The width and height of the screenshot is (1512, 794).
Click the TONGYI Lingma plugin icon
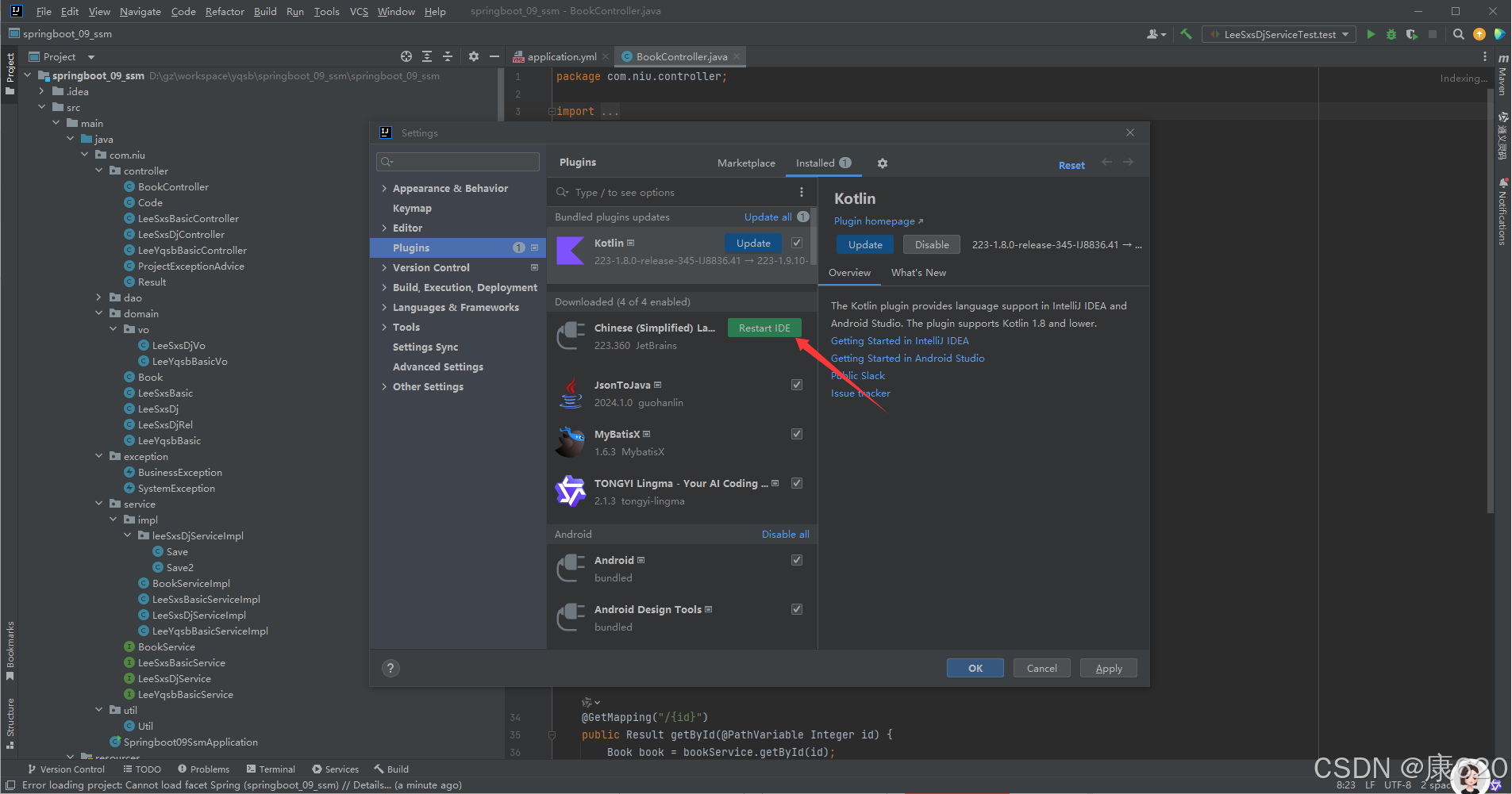(x=570, y=491)
